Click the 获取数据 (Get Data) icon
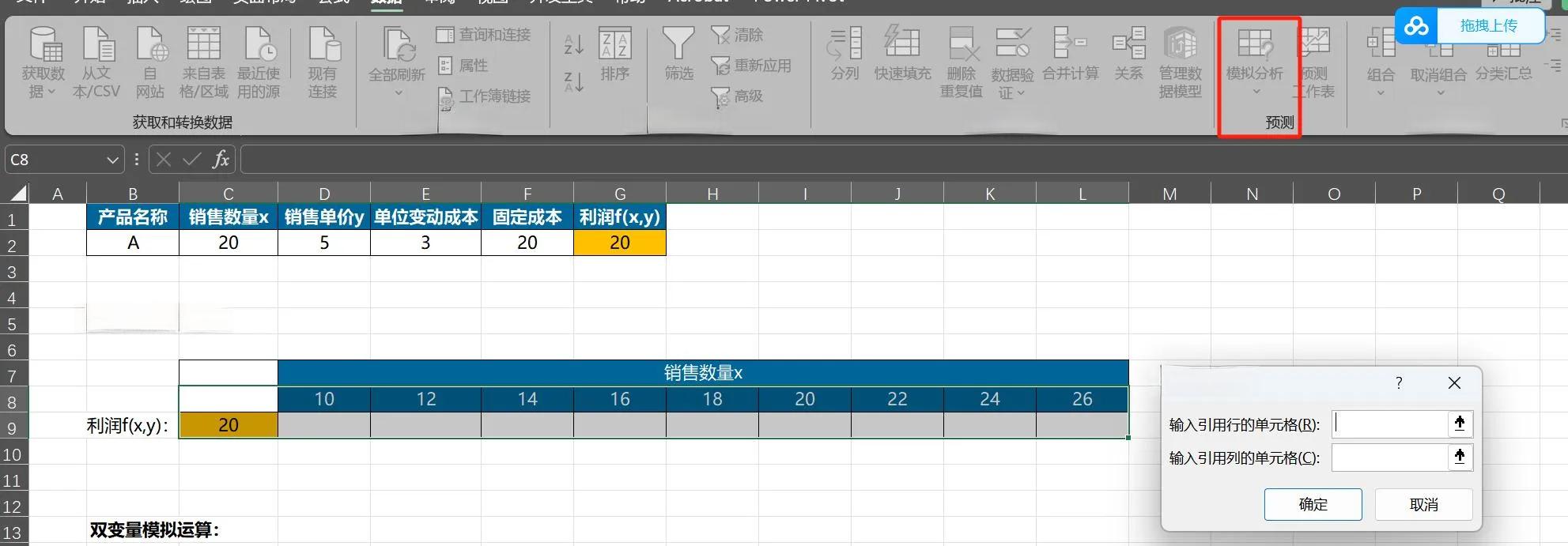The width and height of the screenshot is (1568, 546). (43, 47)
